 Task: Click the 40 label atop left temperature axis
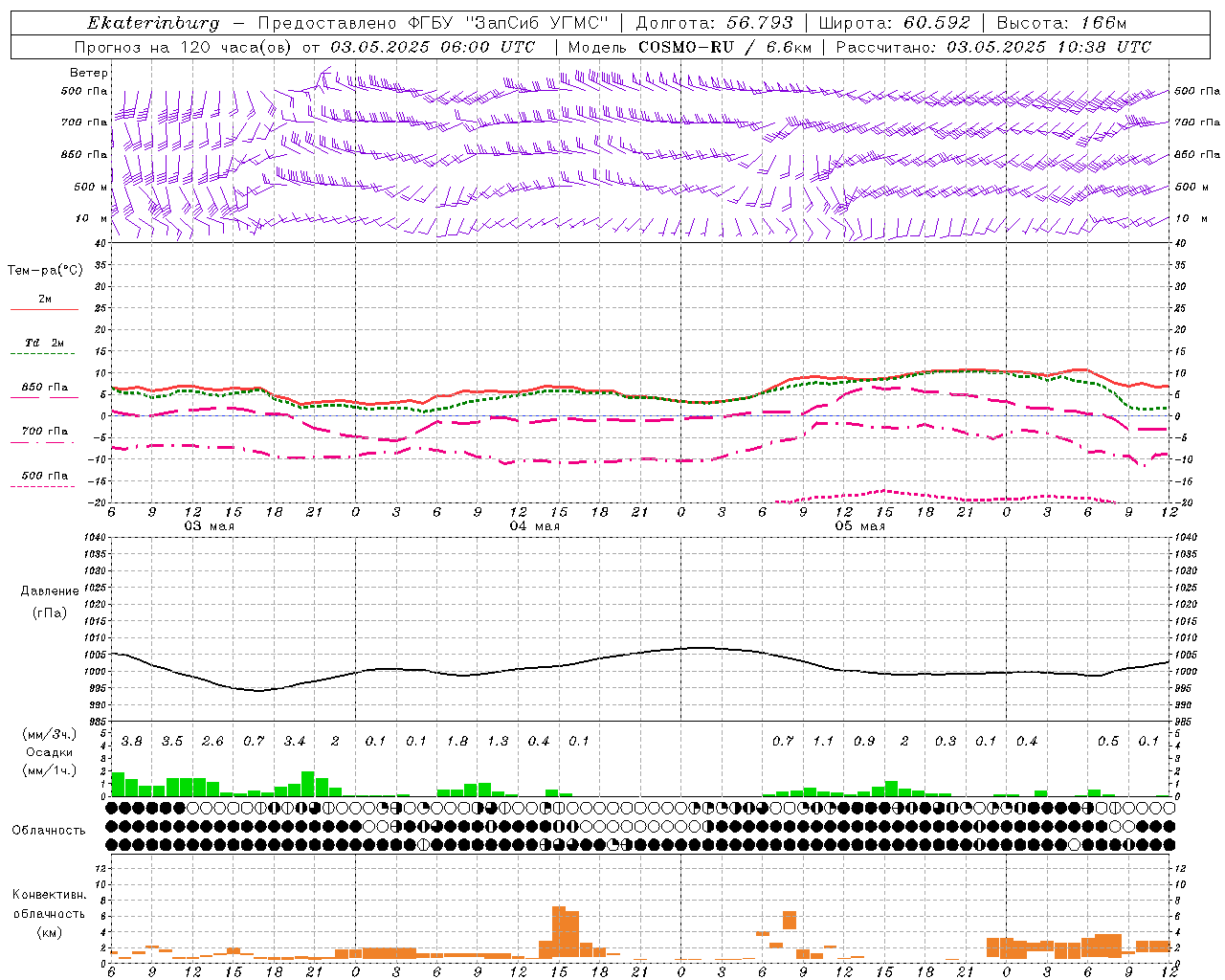100,243
